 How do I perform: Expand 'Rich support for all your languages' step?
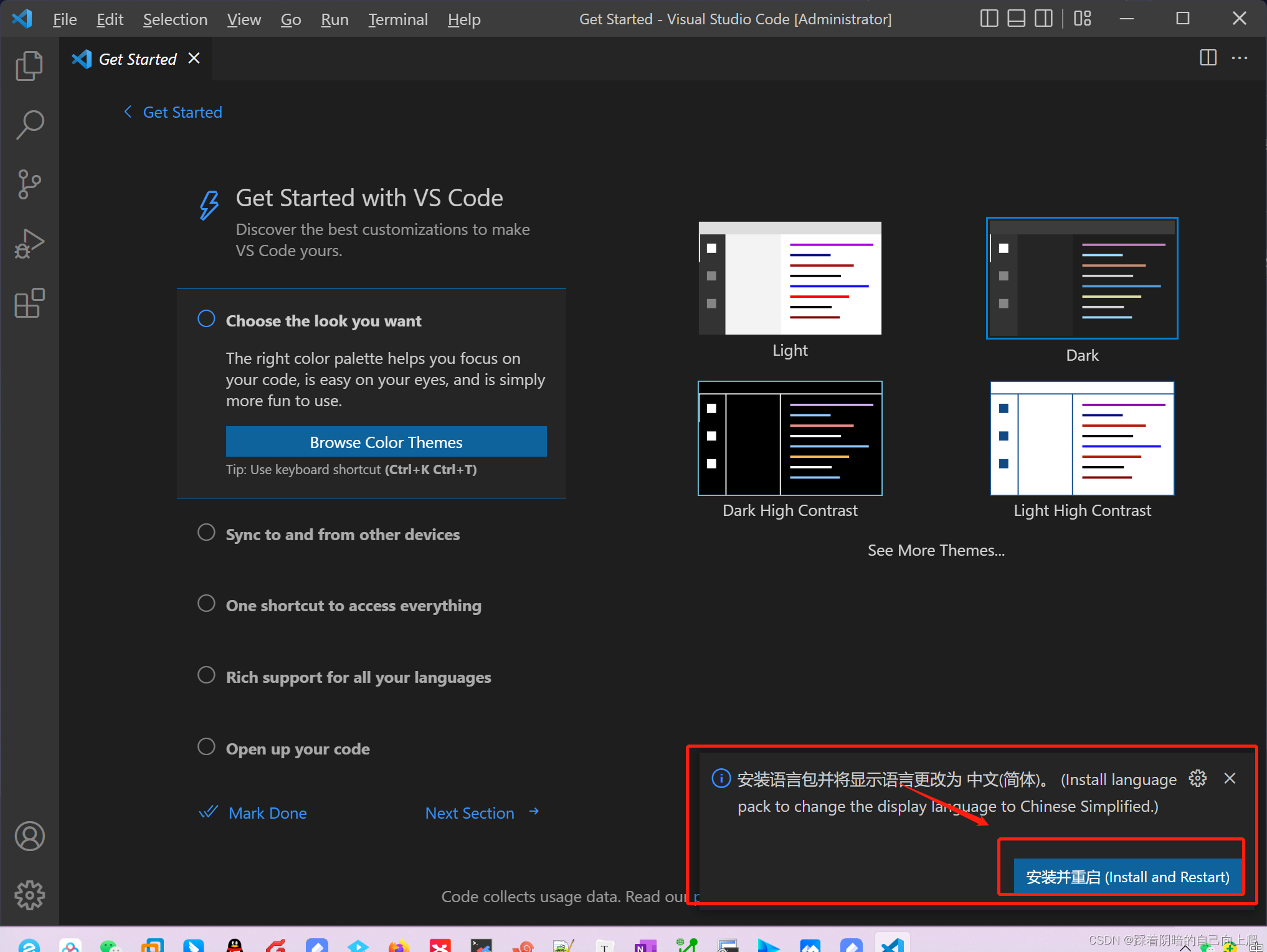tap(358, 677)
